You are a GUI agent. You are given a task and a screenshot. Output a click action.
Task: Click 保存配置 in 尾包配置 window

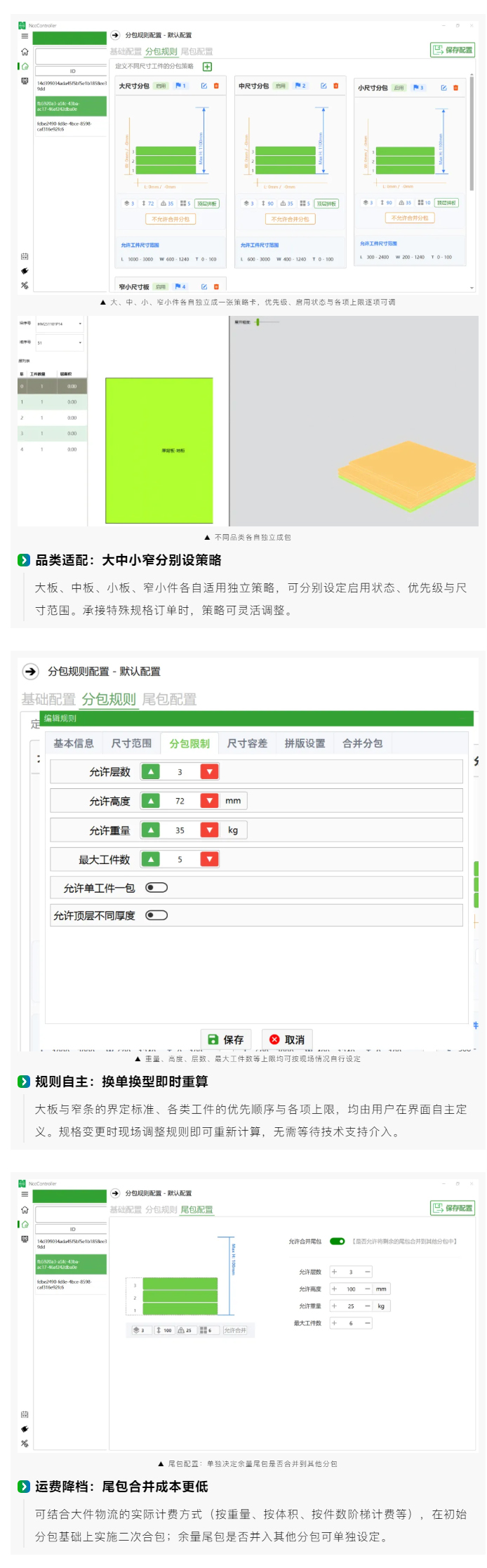coord(452,1208)
